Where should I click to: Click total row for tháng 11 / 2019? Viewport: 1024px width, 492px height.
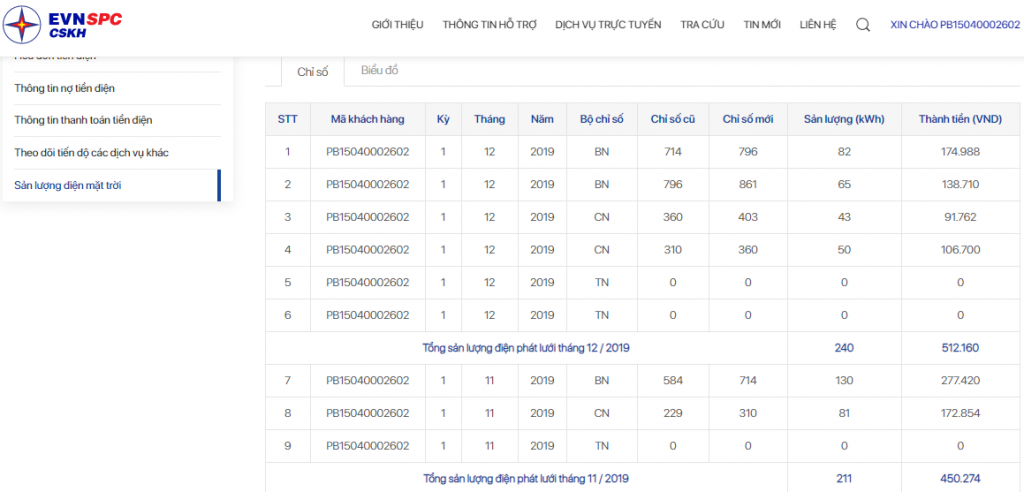(x=526, y=478)
